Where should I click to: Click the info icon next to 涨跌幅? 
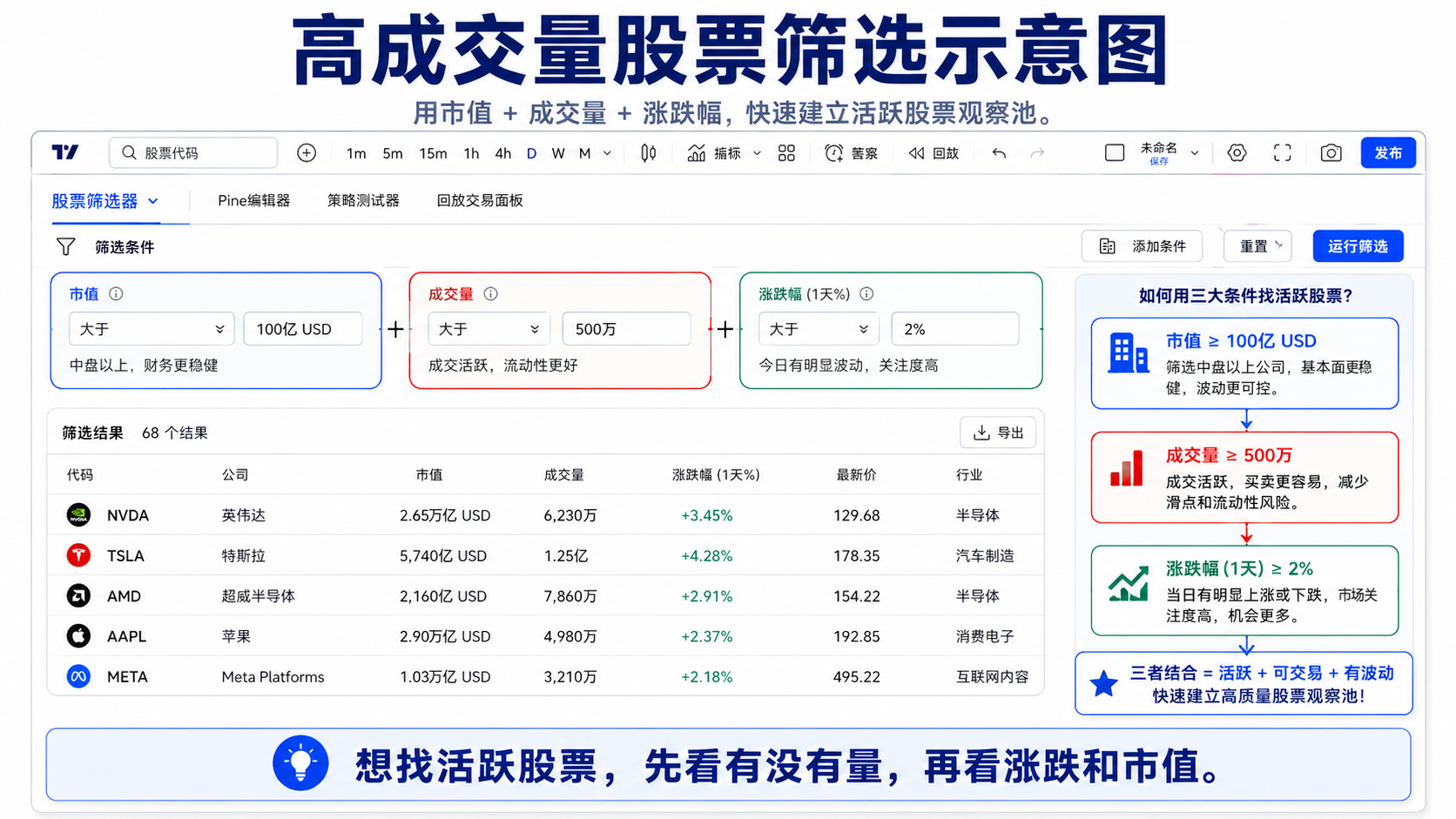(x=866, y=294)
